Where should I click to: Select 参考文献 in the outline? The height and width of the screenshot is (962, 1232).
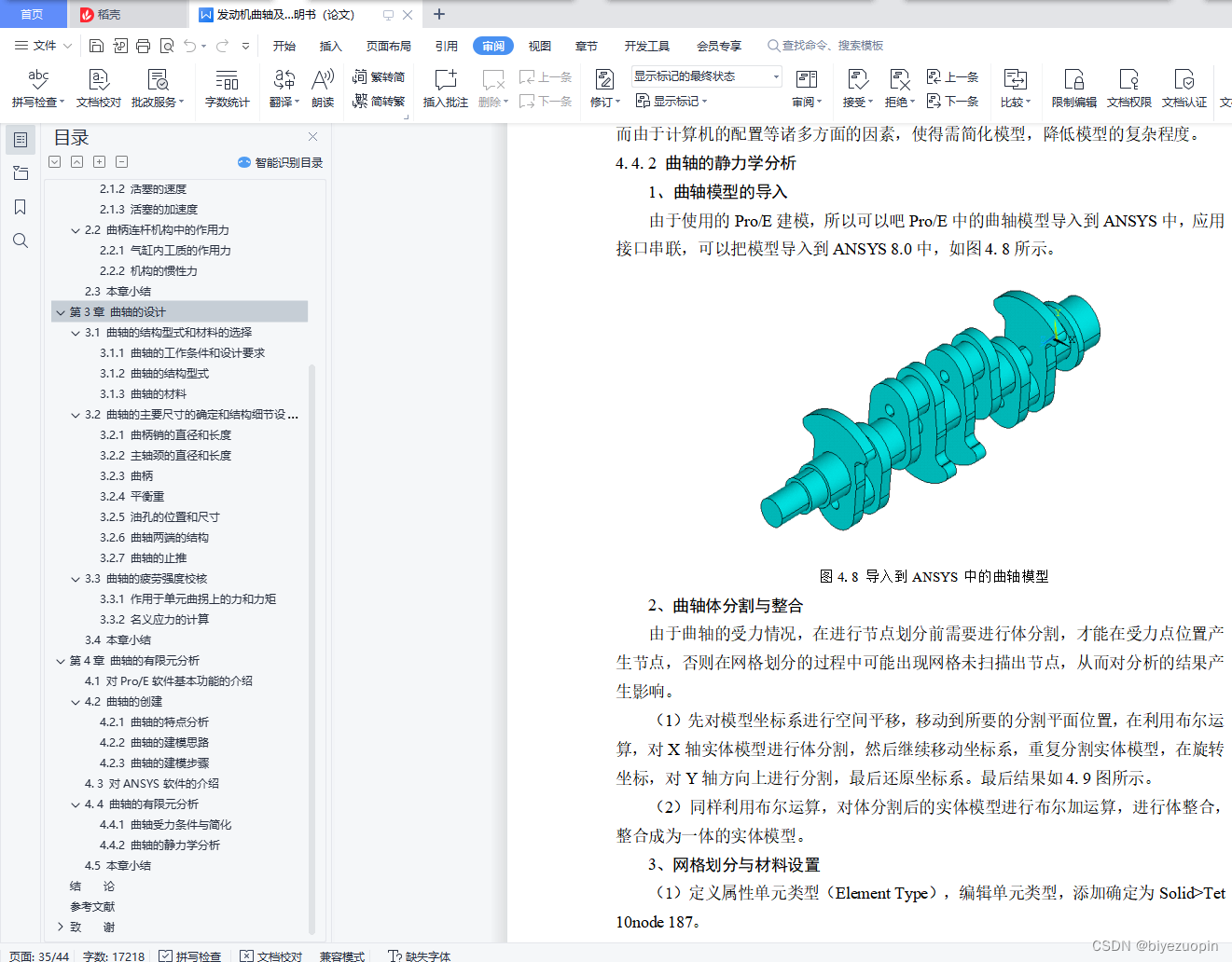point(92,907)
